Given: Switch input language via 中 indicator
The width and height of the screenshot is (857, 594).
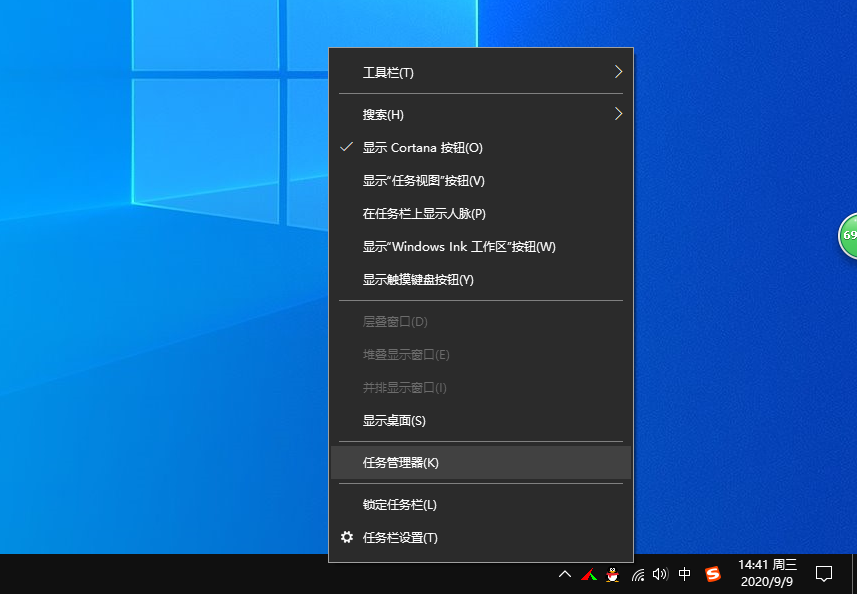Looking at the screenshot, I should click(684, 574).
